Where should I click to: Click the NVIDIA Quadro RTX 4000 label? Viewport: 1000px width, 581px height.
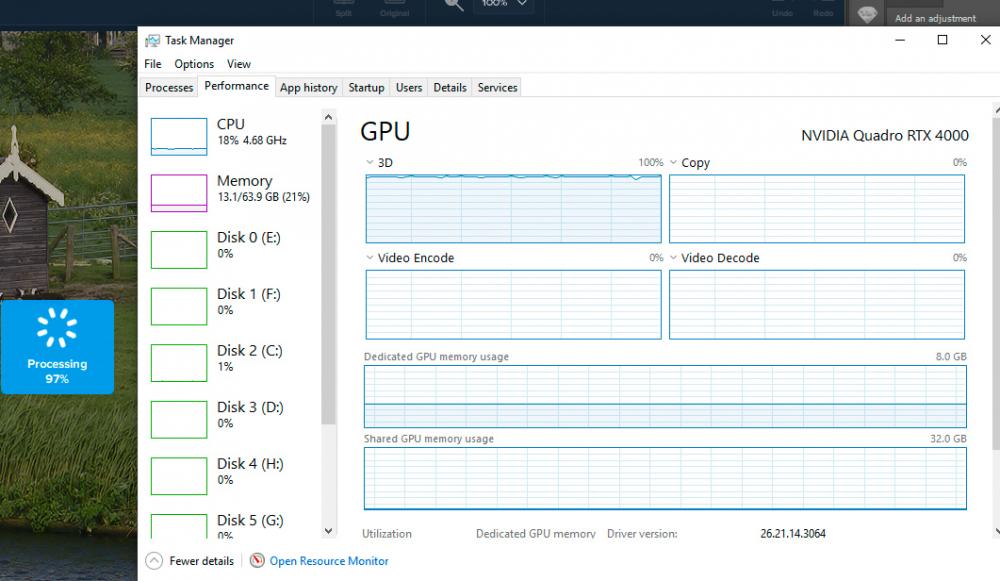click(885, 135)
